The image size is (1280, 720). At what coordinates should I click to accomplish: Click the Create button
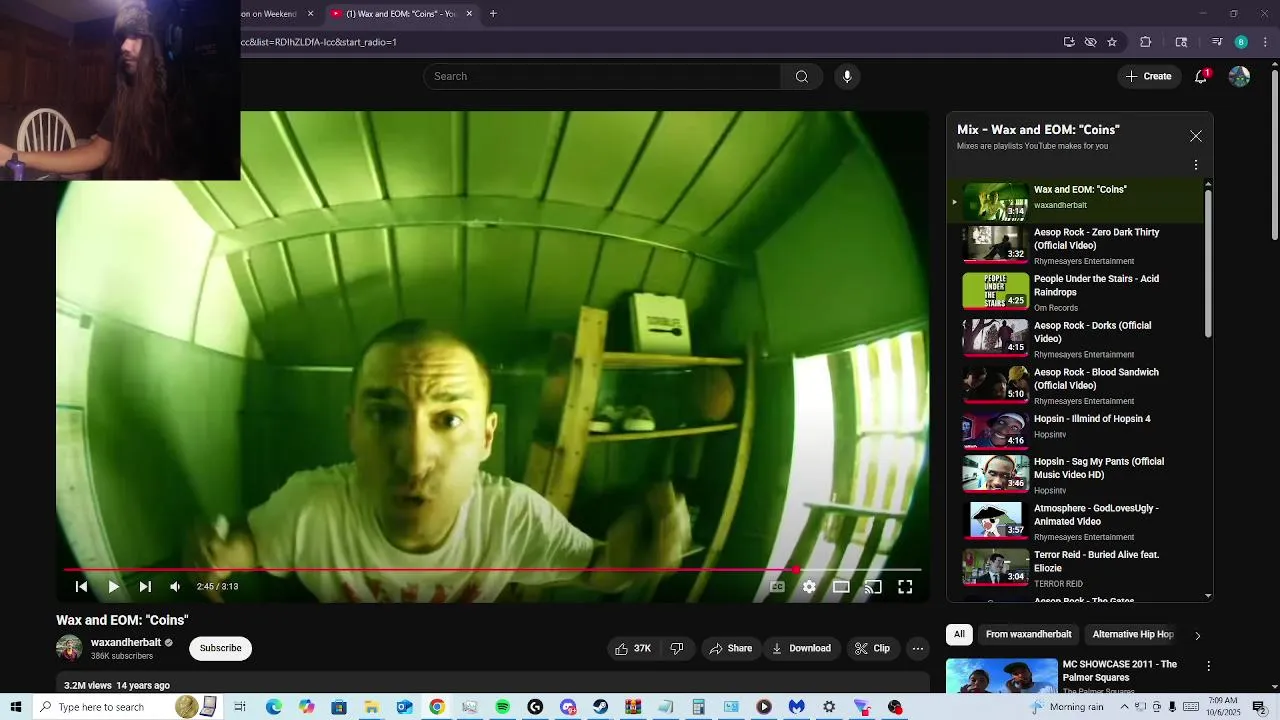(1149, 77)
